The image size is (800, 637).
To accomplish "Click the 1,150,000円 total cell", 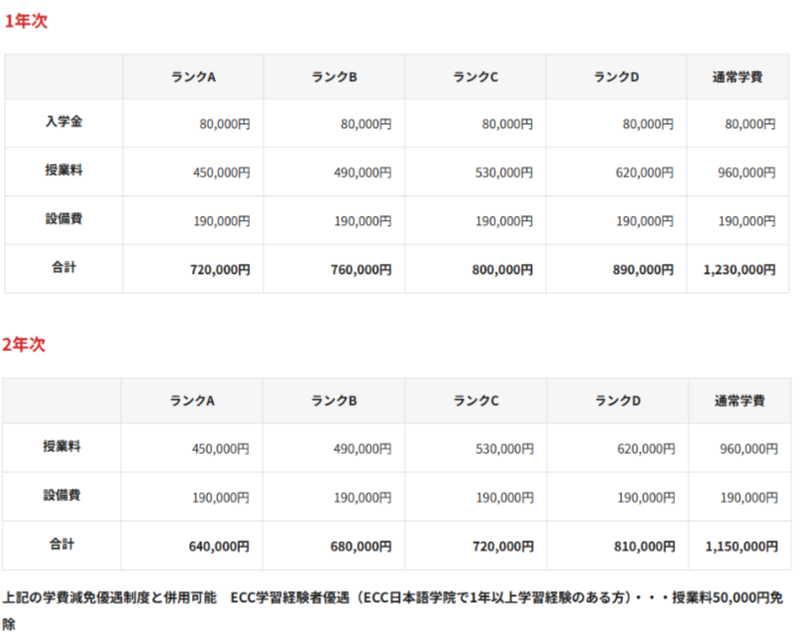I will coord(739,545).
